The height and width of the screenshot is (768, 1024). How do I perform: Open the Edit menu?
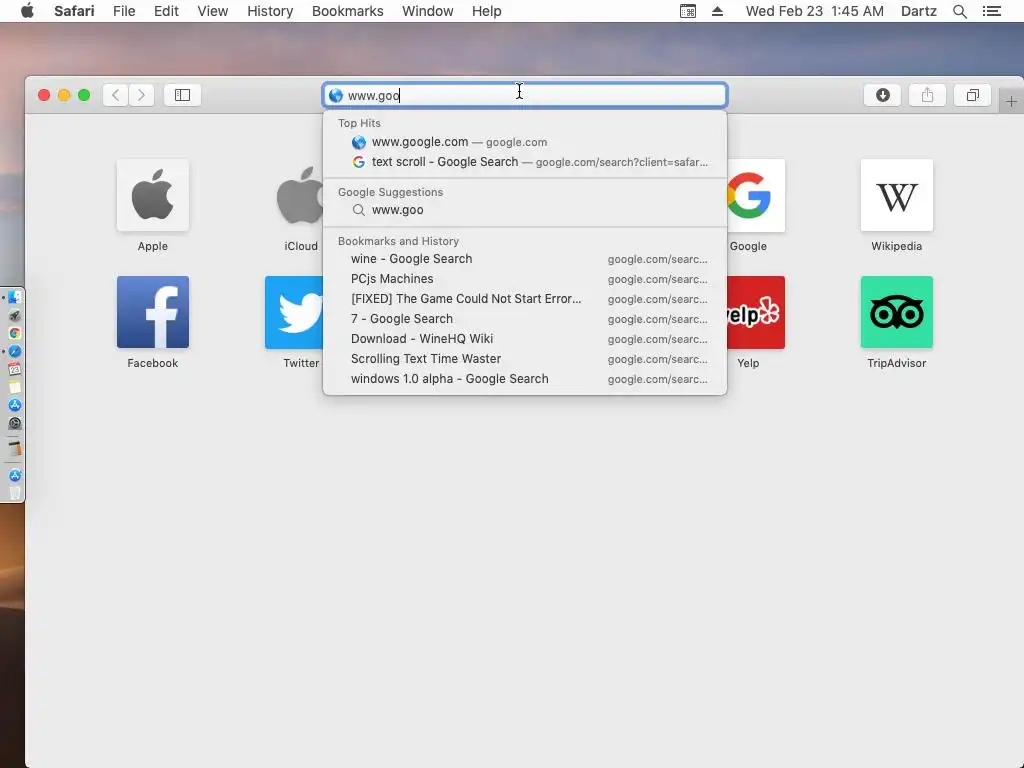tap(167, 11)
